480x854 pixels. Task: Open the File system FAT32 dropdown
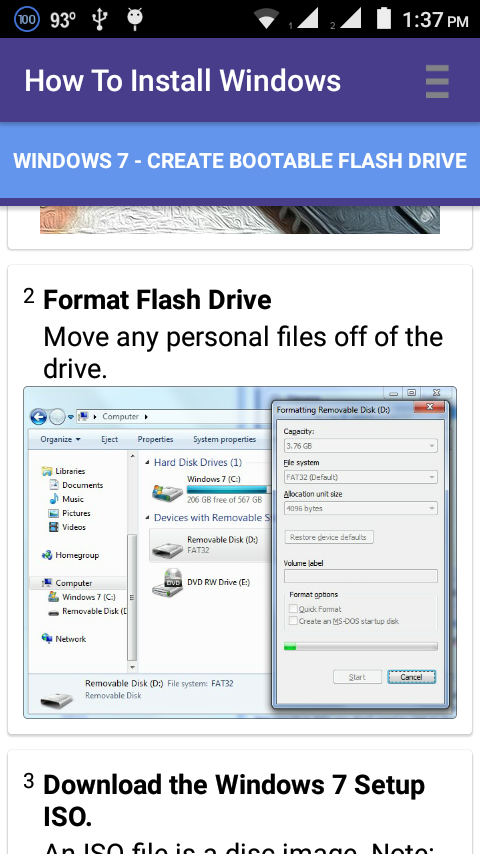click(x=361, y=477)
